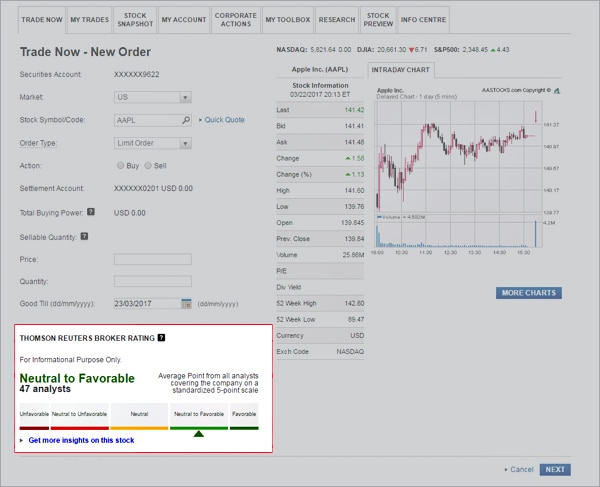Click into the Price input field
Image resolution: width=600 pixels, height=487 pixels.
tap(152, 259)
